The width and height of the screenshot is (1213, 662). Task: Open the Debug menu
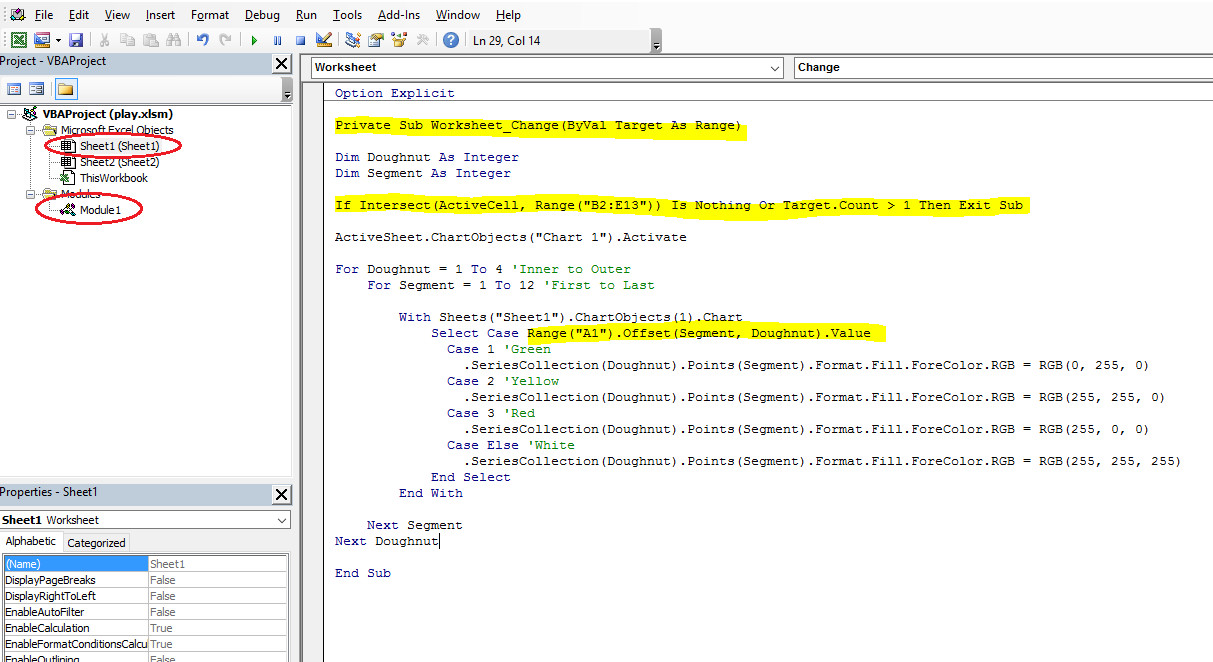coord(262,15)
